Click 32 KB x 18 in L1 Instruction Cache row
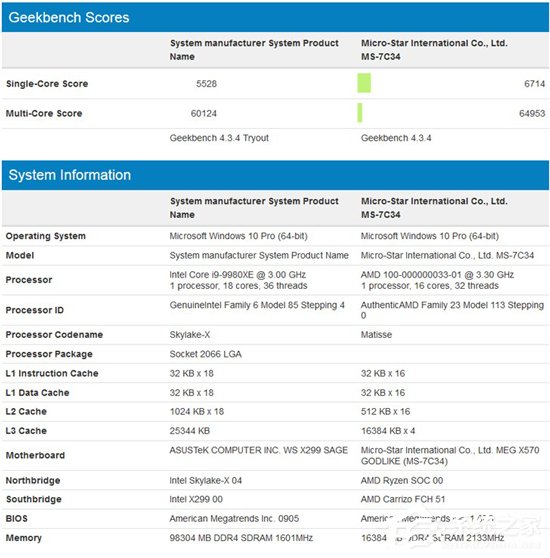 pos(191,373)
